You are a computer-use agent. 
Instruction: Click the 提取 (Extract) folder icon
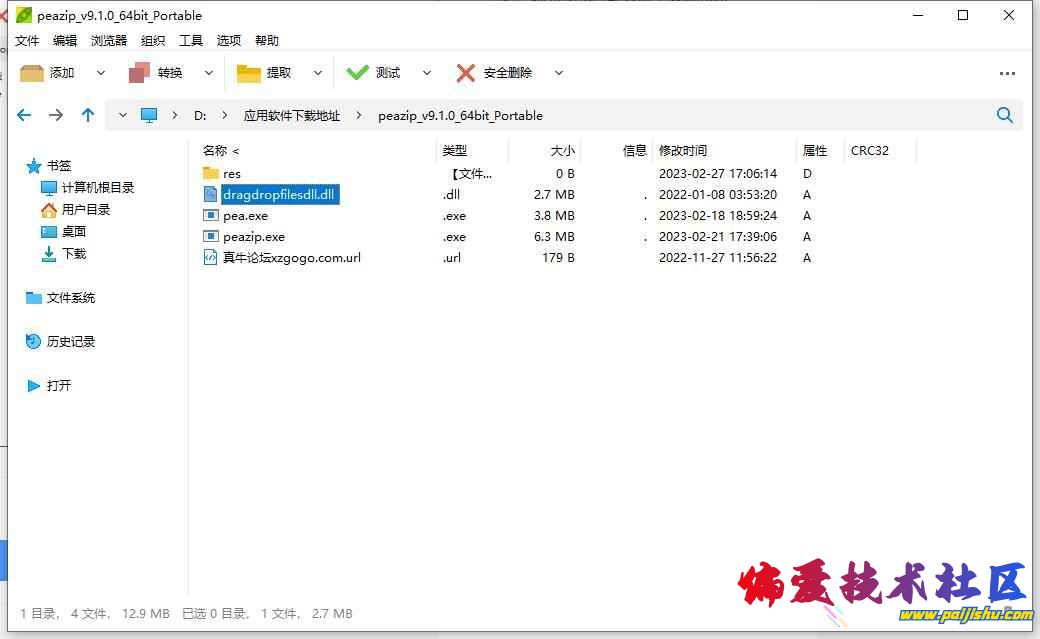click(249, 73)
